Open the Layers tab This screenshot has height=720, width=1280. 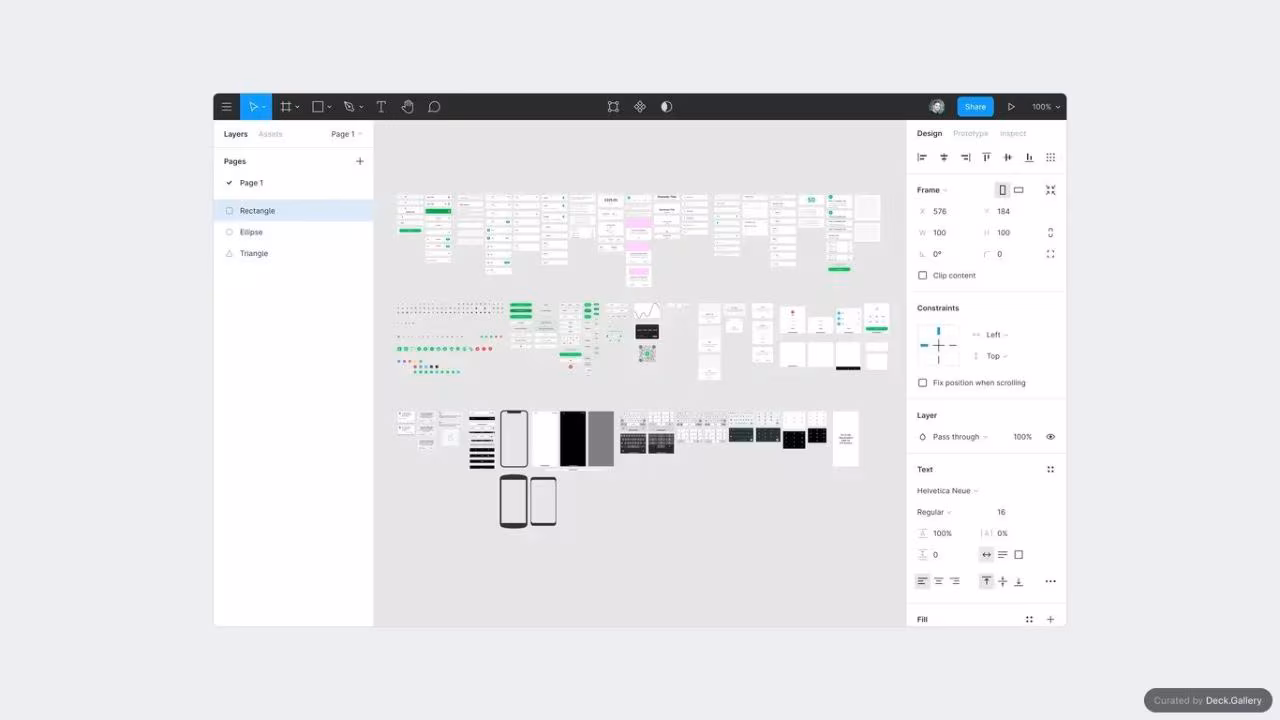[x=236, y=134]
